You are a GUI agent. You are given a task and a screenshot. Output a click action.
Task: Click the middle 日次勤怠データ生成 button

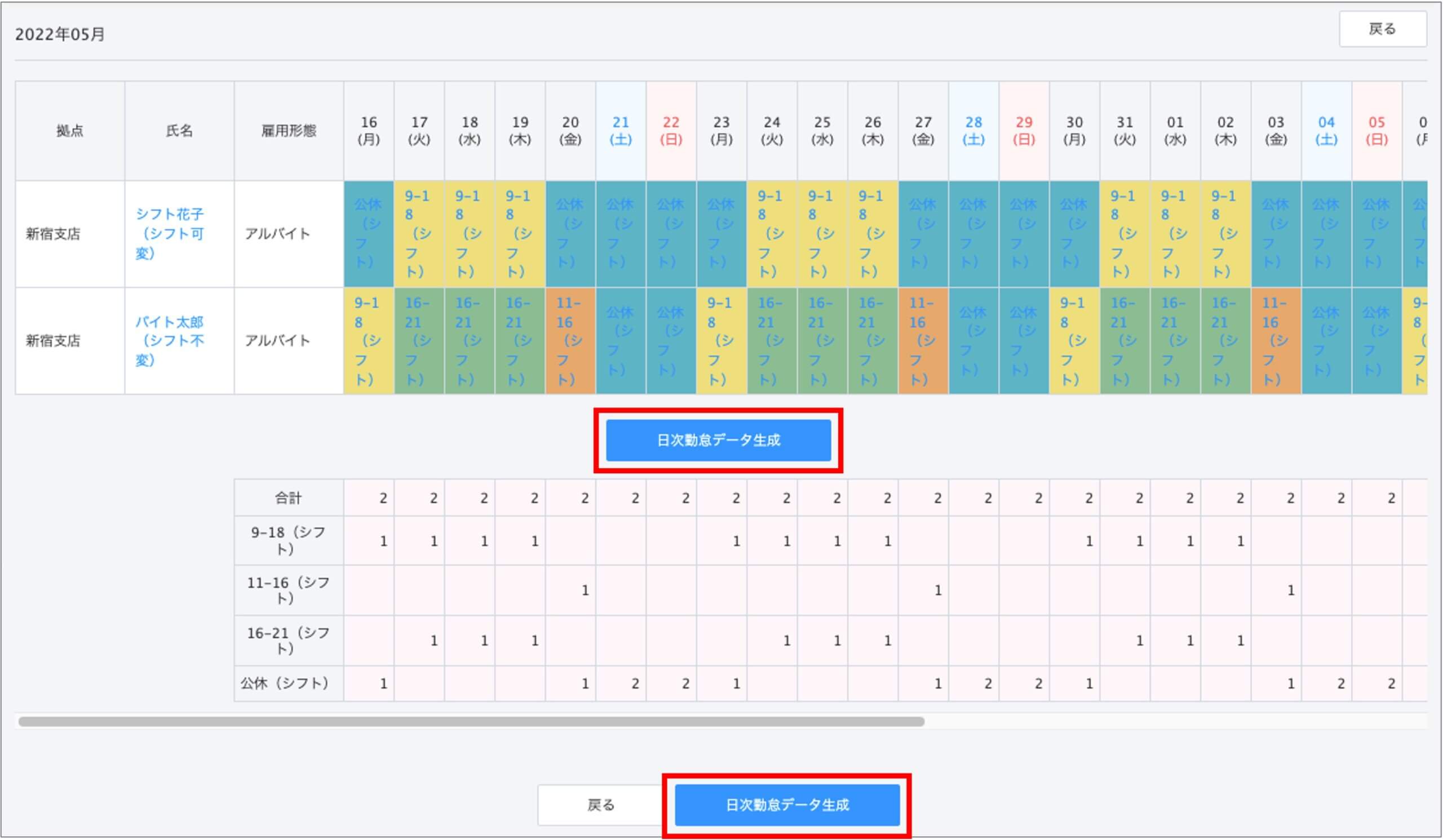718,440
